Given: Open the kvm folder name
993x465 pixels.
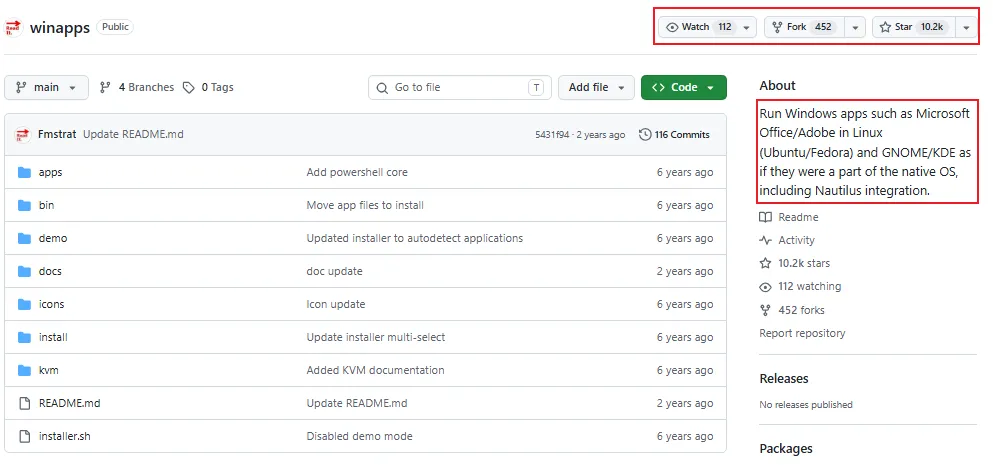Looking at the screenshot, I should tap(49, 370).
